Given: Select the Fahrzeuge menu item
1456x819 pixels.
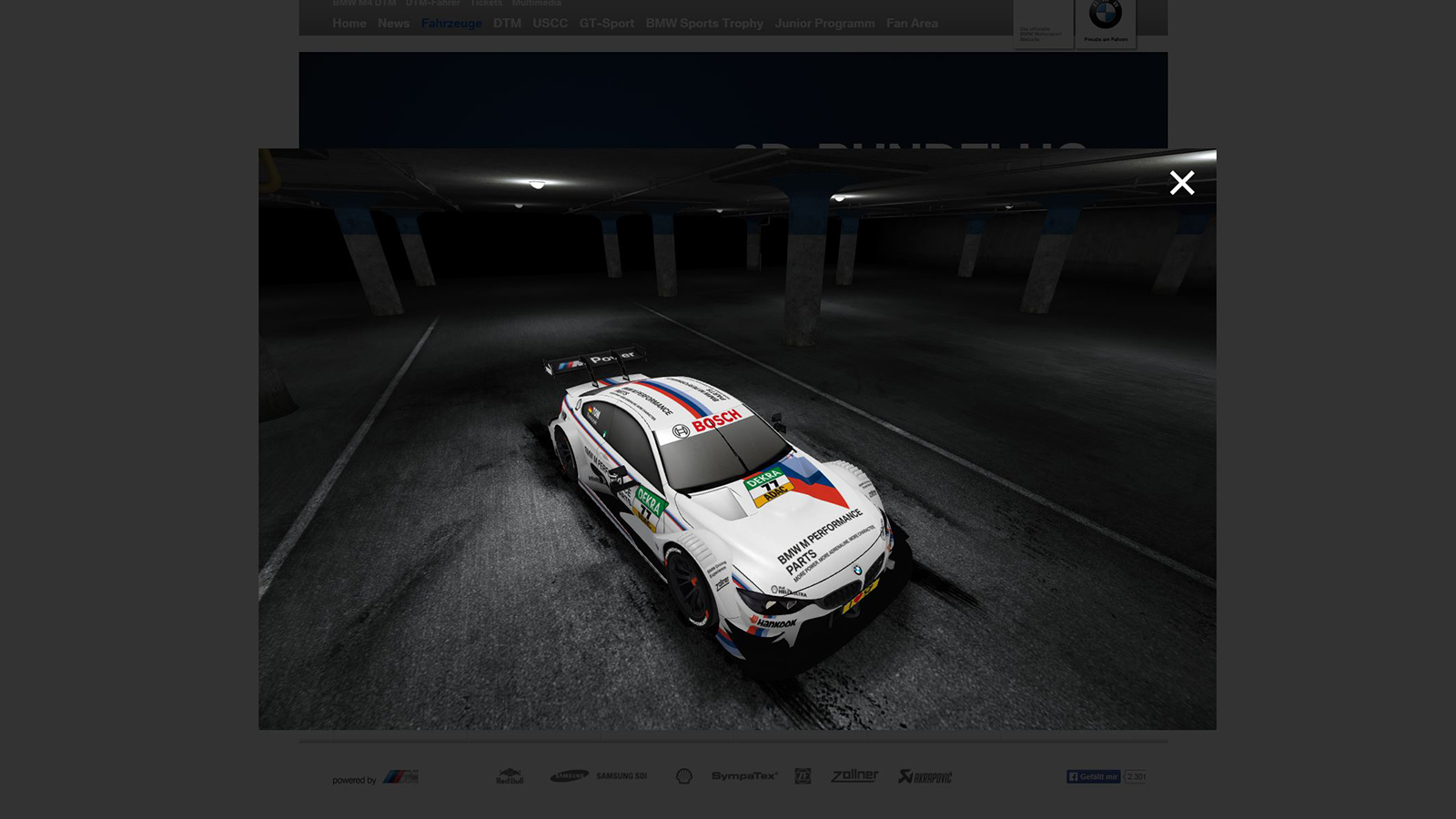Looking at the screenshot, I should pyautogui.click(x=451, y=24).
